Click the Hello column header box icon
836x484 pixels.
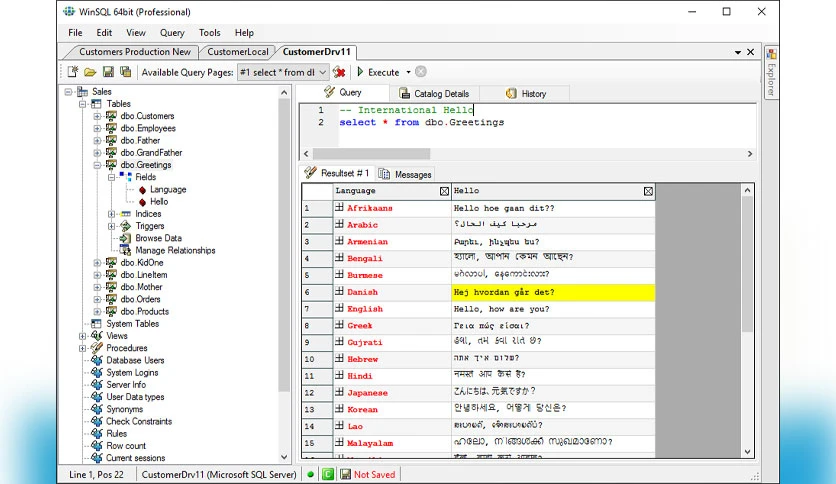(x=648, y=191)
